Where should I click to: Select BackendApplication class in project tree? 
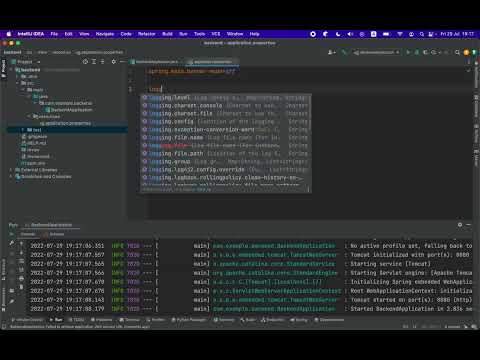point(68,110)
